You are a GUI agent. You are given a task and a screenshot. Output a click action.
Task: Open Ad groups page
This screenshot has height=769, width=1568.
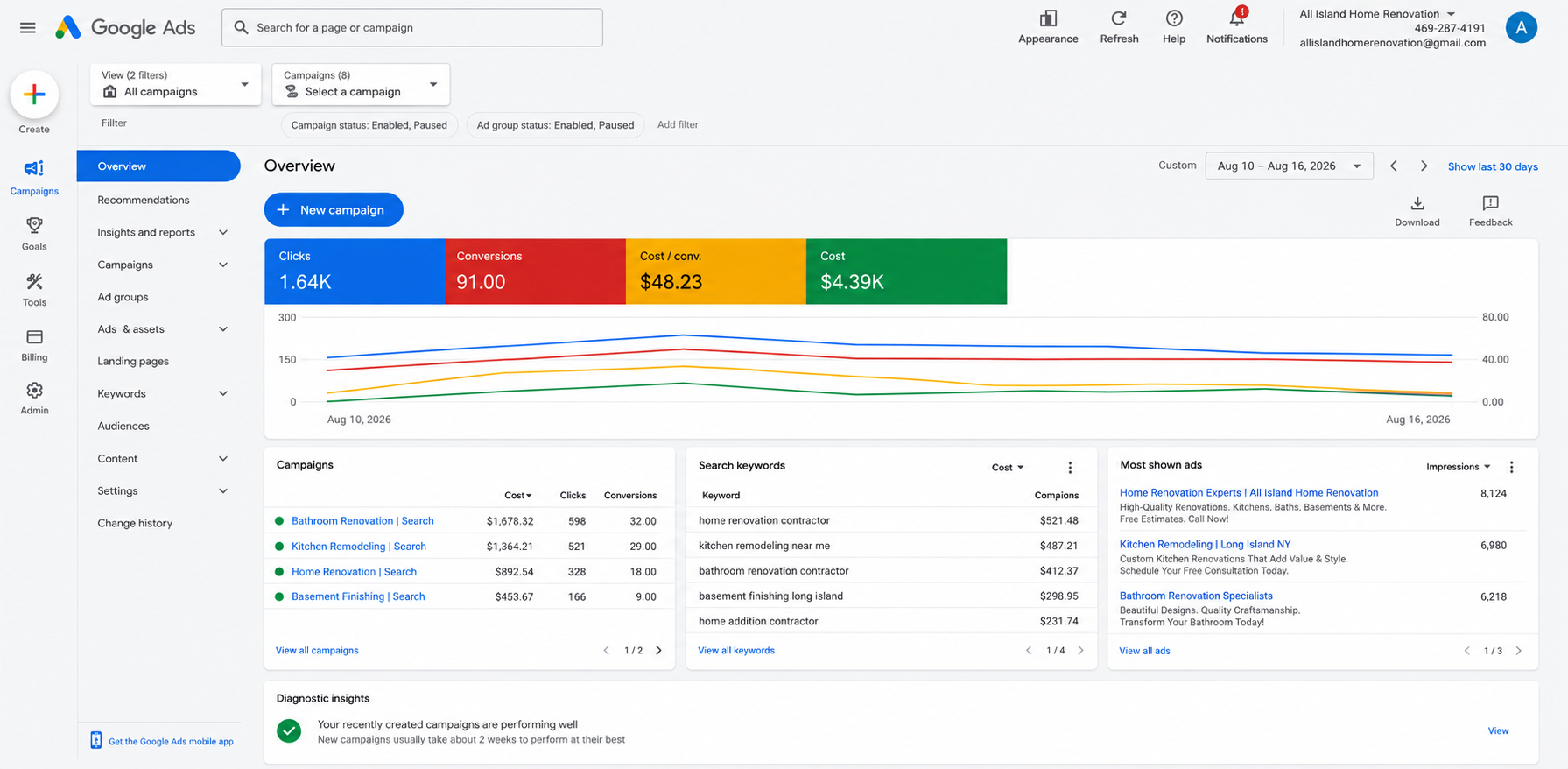coord(123,297)
